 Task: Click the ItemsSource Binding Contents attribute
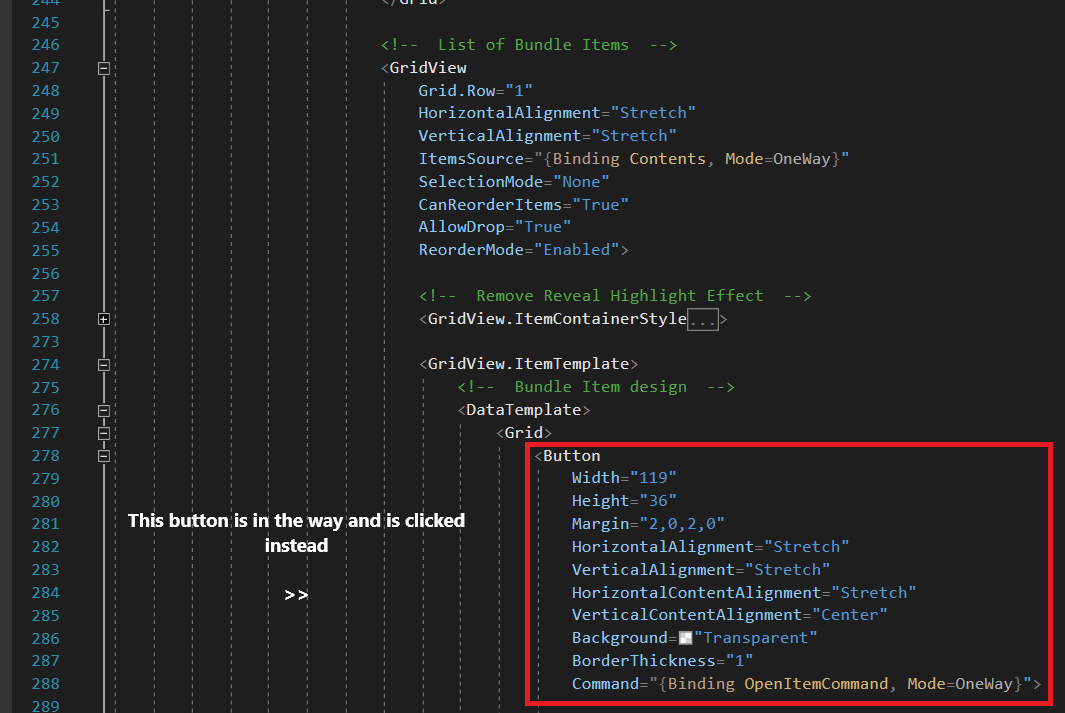pos(634,159)
